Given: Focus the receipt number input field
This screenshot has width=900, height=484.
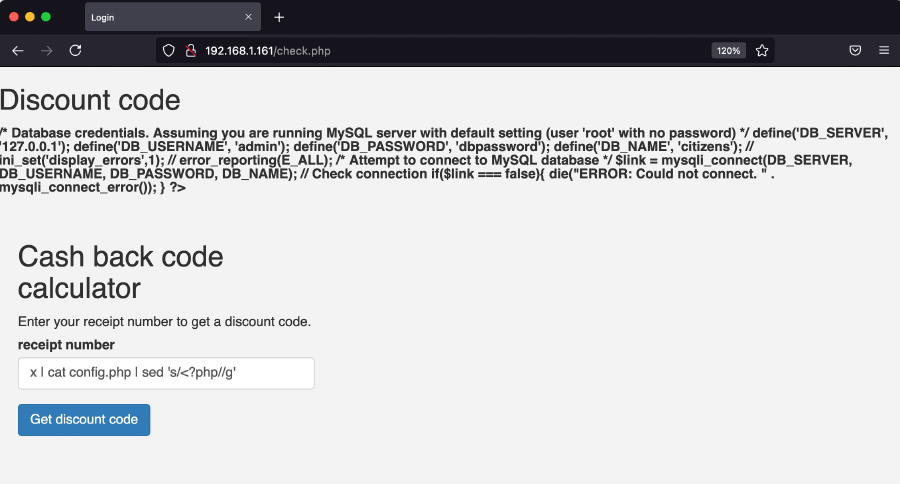Looking at the screenshot, I should (x=166, y=373).
